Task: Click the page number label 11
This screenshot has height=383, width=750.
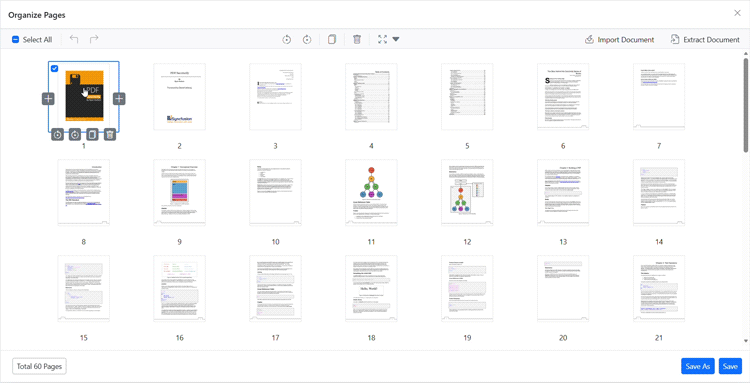Action: 371,242
